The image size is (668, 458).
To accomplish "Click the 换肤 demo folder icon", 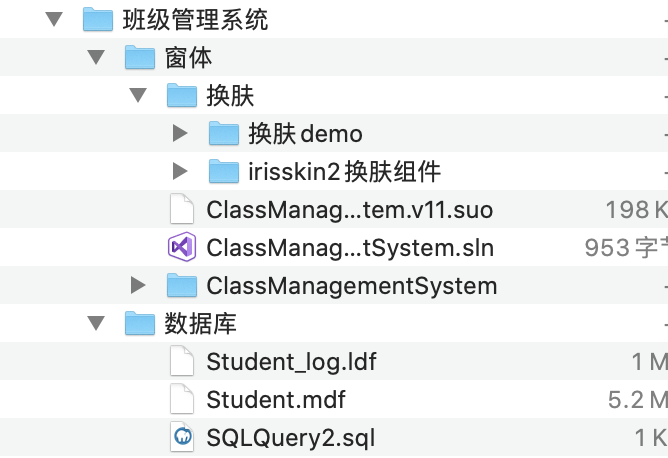I will tap(224, 133).
